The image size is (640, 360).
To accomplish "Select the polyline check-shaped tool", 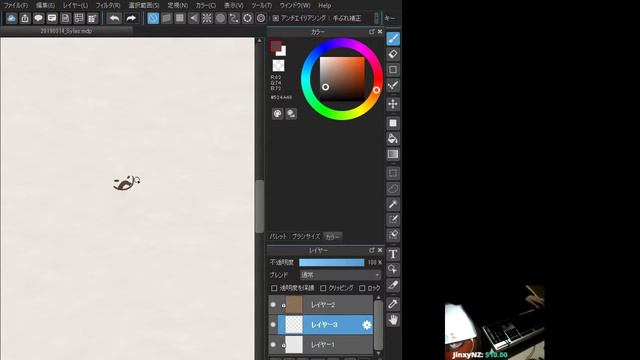I will click(x=393, y=85).
